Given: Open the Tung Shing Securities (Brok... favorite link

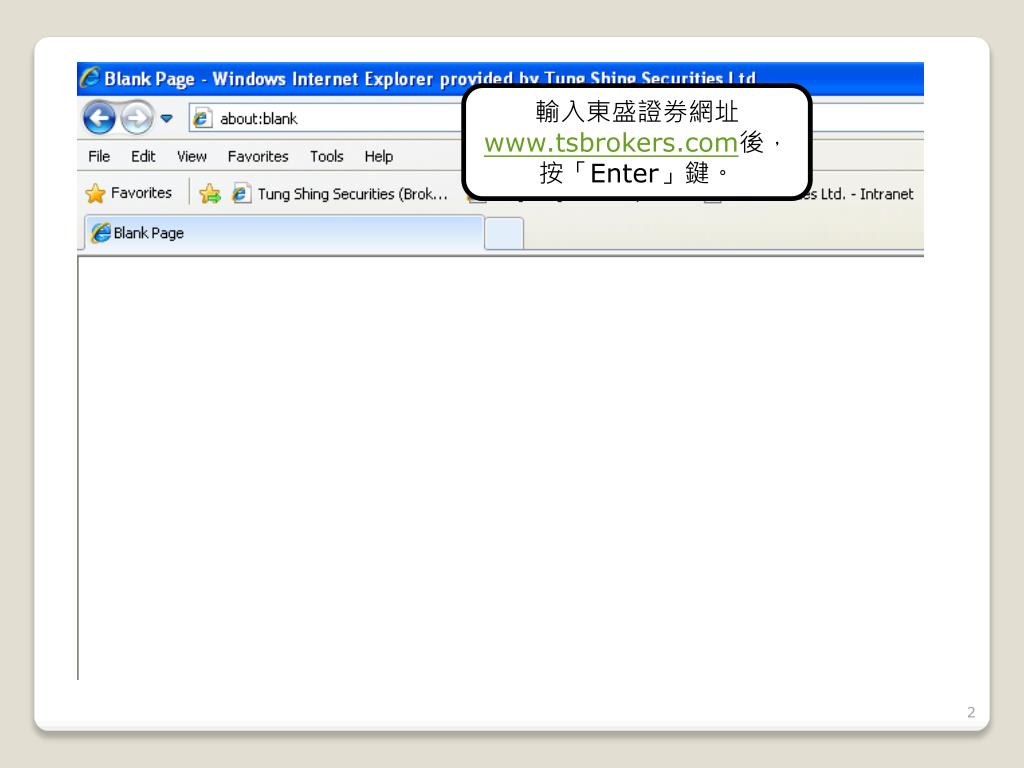Looking at the screenshot, I should [341, 194].
